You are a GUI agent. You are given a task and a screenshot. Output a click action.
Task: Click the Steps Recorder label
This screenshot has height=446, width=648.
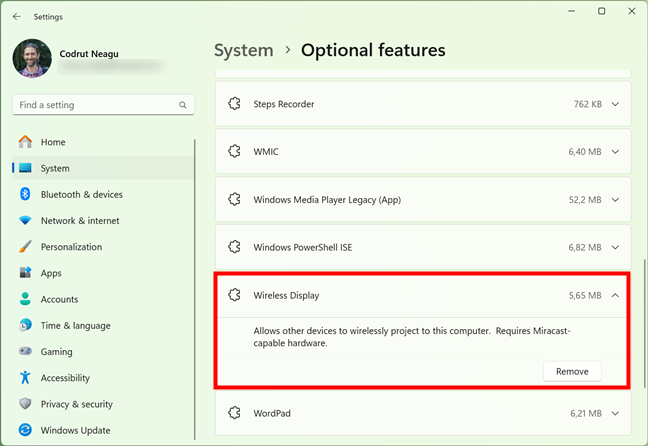tap(284, 104)
